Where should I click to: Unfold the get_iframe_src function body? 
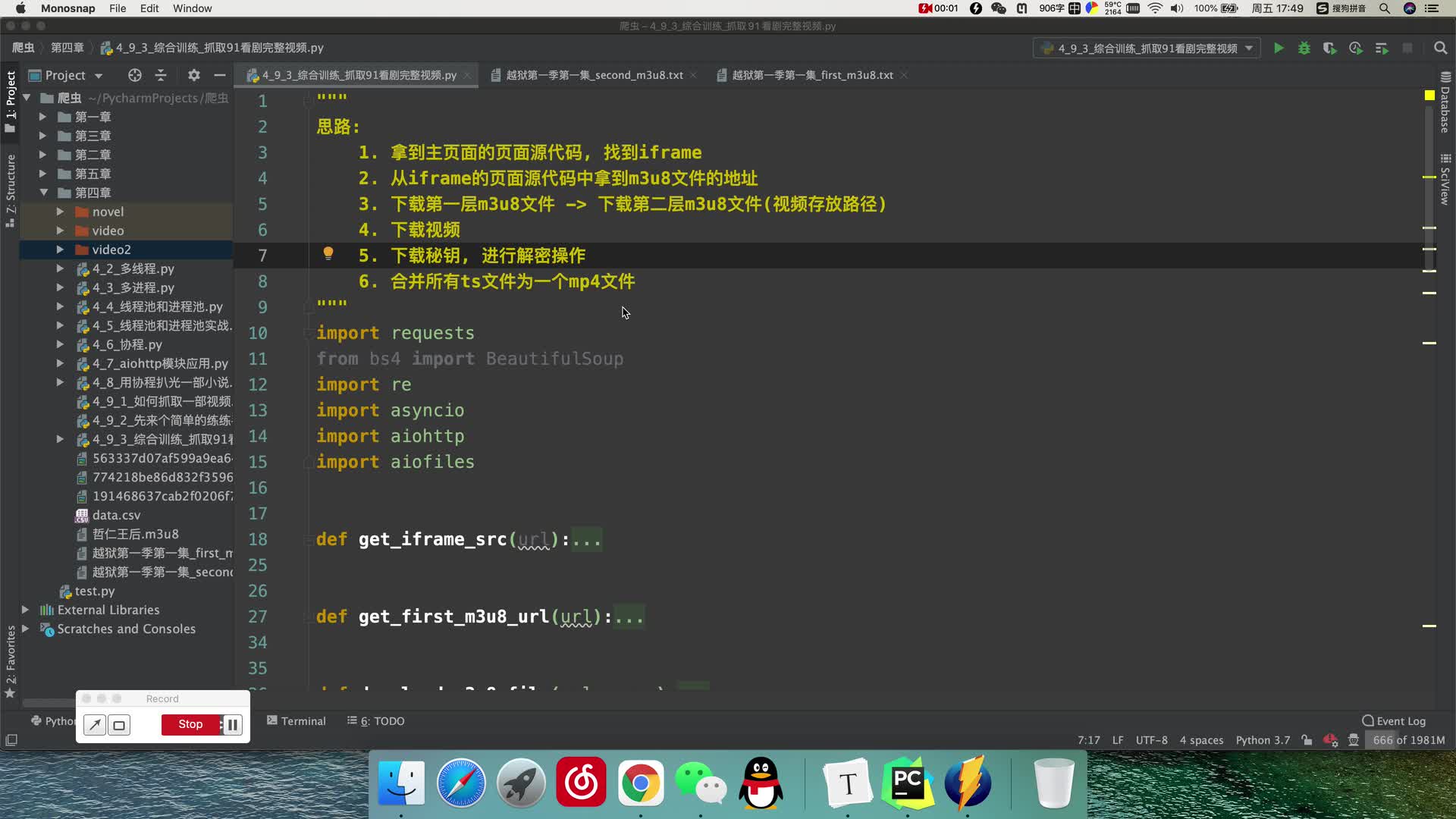click(x=586, y=540)
